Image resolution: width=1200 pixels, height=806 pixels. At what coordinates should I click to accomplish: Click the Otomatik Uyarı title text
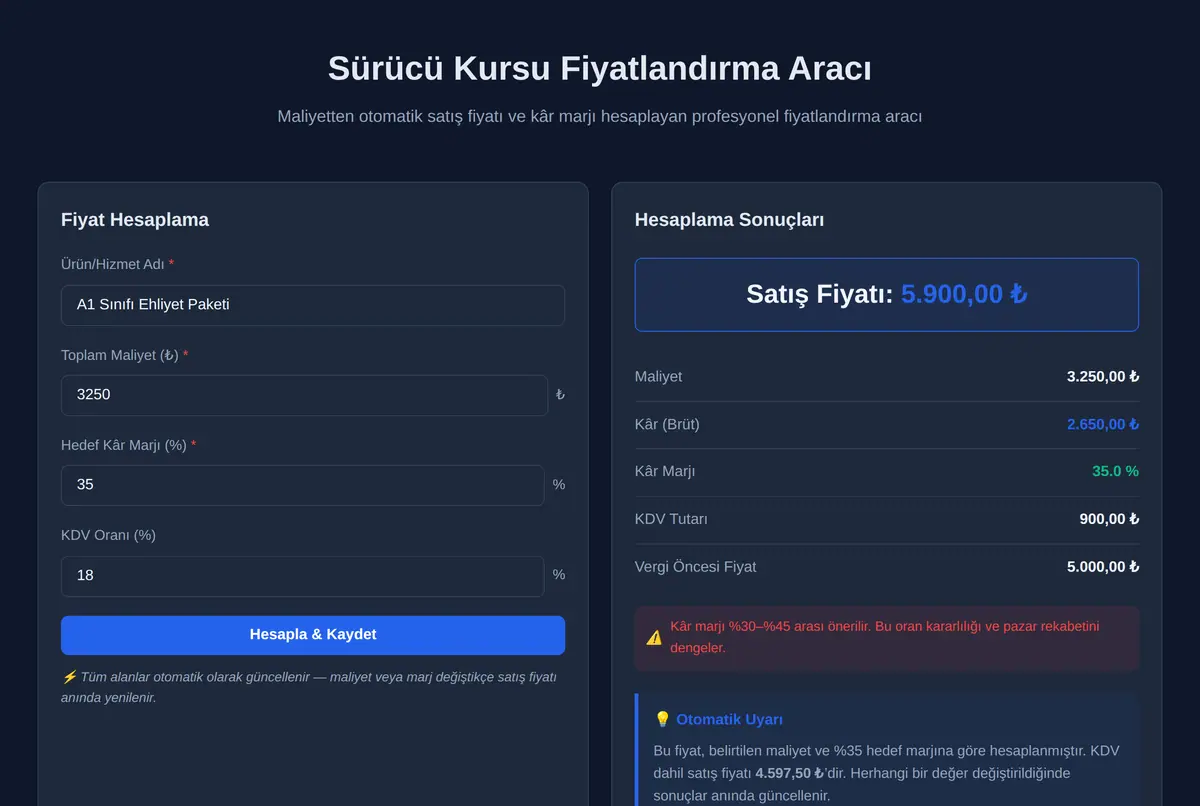pos(730,719)
